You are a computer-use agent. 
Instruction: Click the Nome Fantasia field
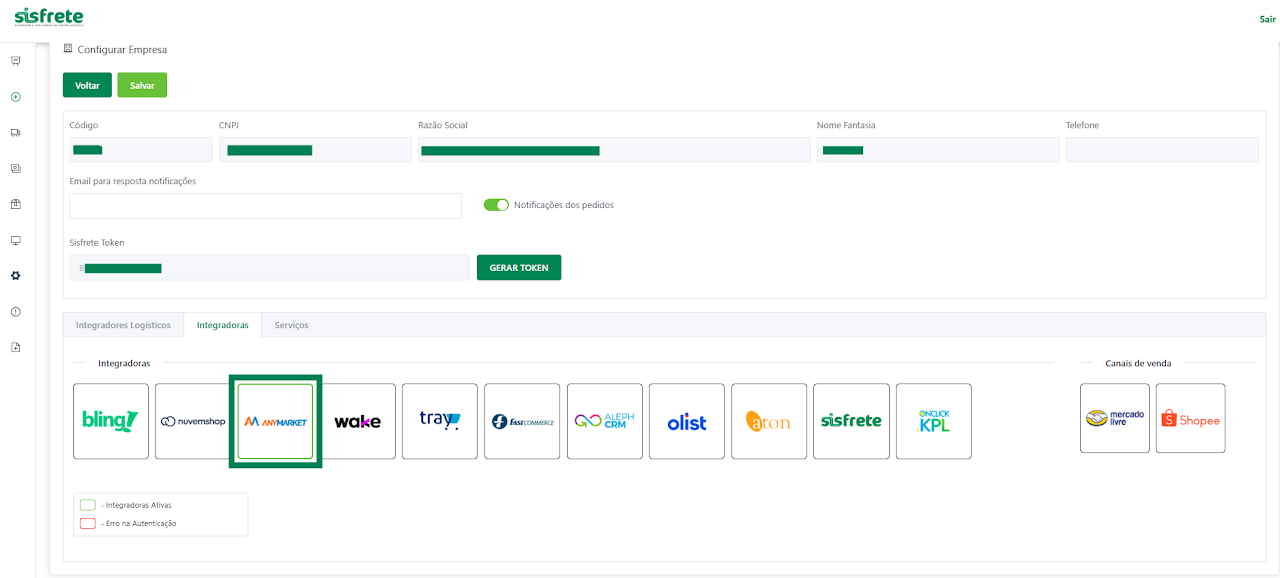point(938,150)
